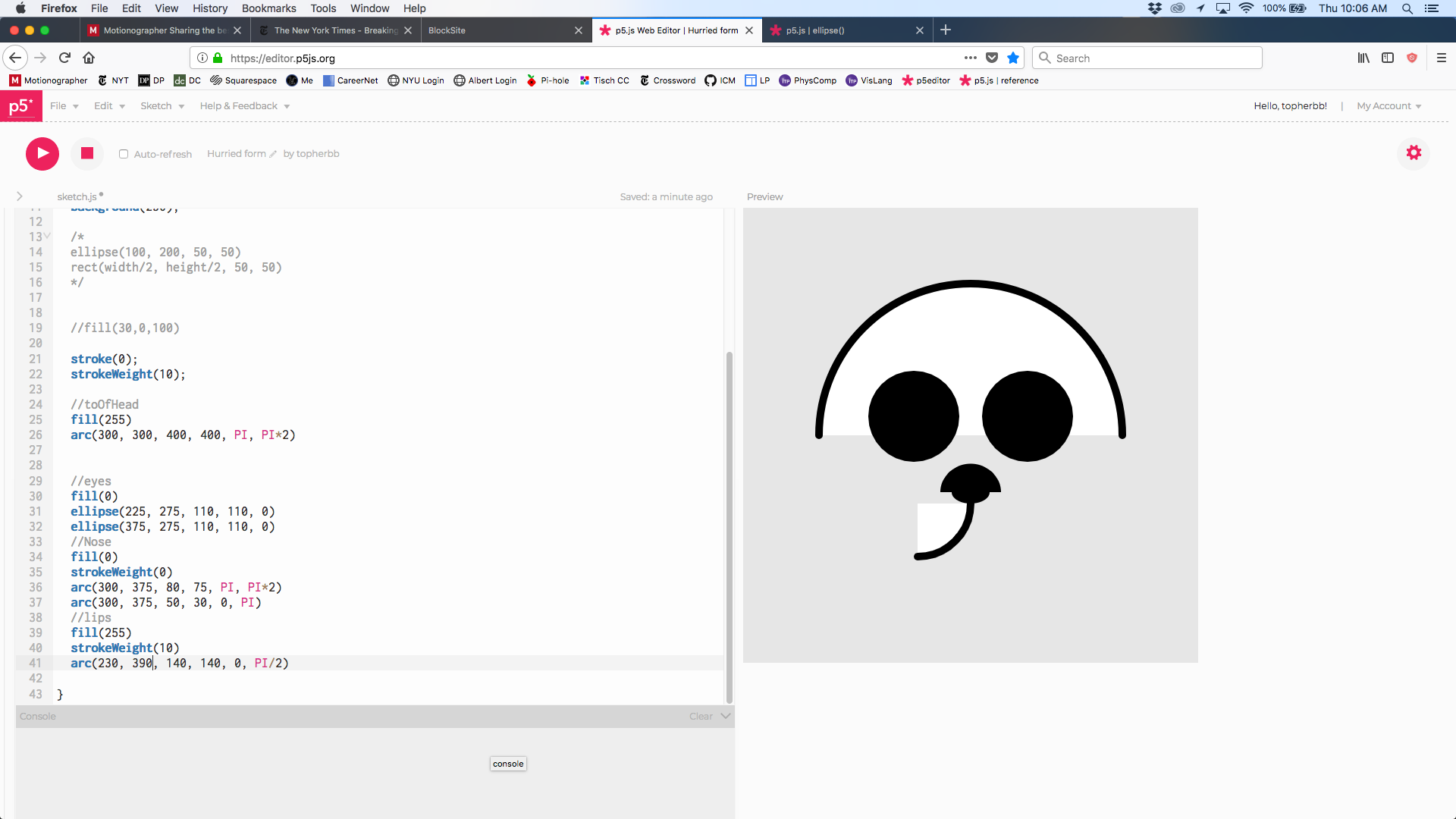Screen dimensions: 1456x819
Task: Clear the console output
Action: click(701, 717)
